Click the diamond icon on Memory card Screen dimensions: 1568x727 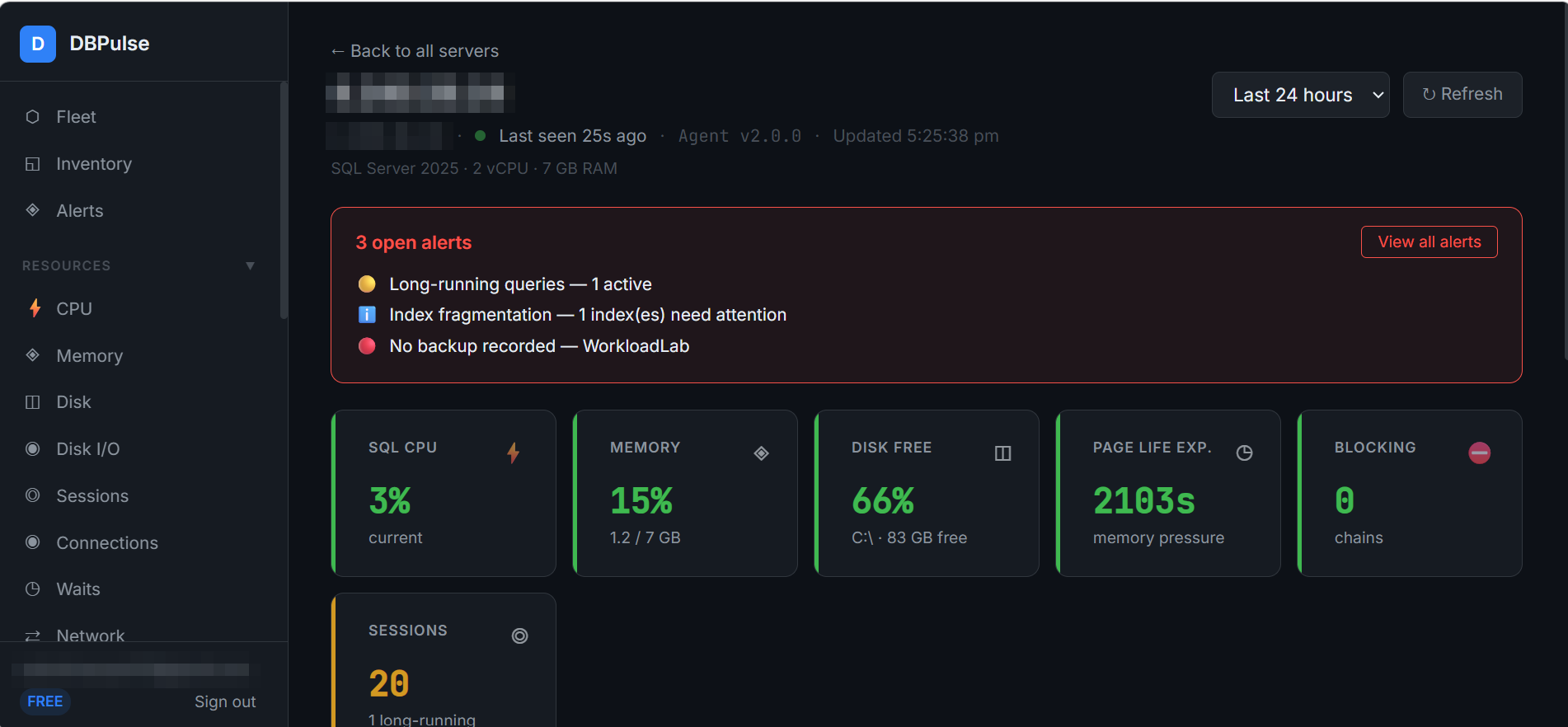click(x=762, y=453)
